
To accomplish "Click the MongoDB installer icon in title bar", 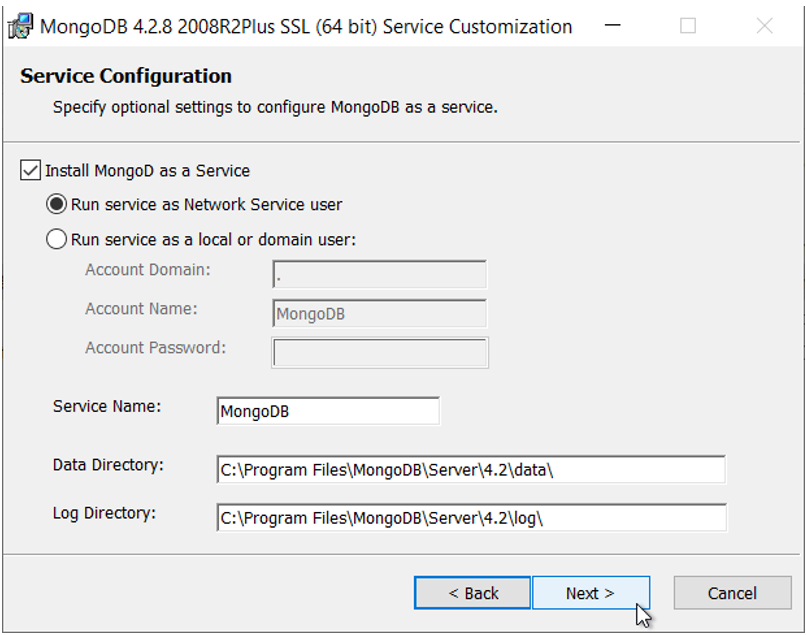I will [20, 27].
